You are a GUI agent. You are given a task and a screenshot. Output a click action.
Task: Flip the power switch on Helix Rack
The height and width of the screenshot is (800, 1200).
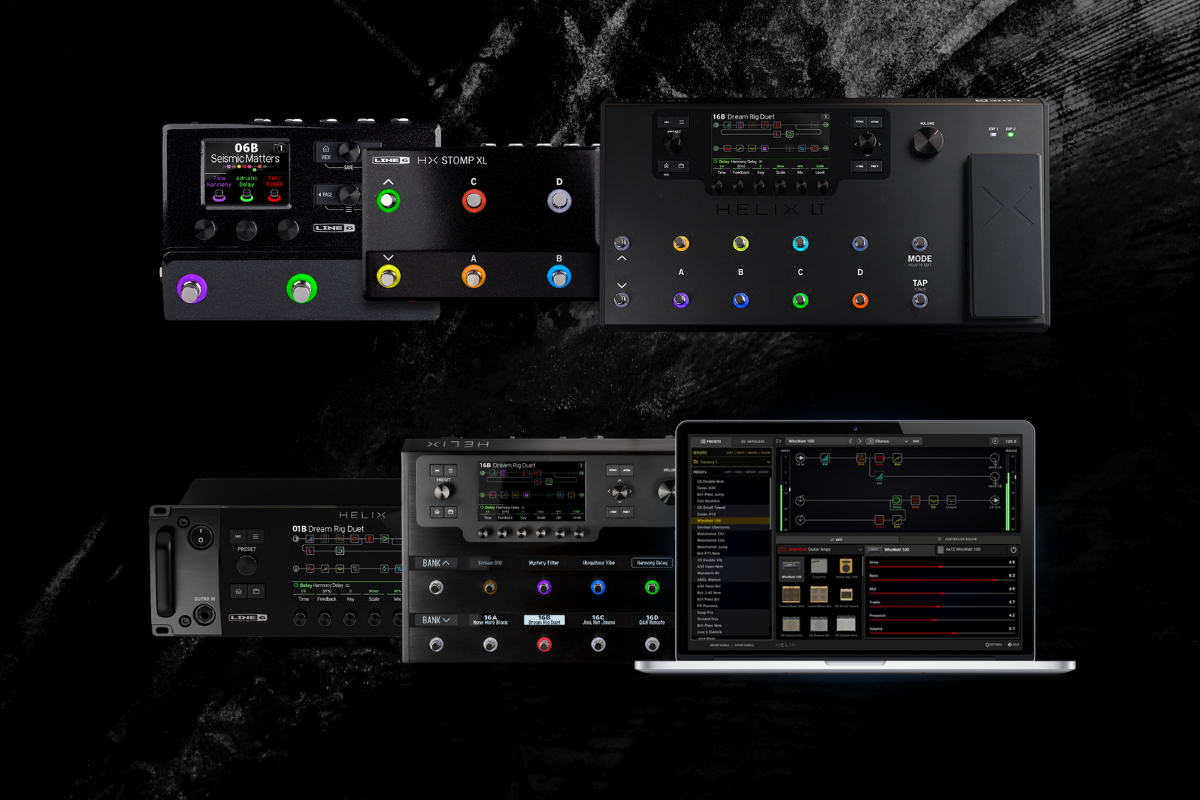click(201, 537)
